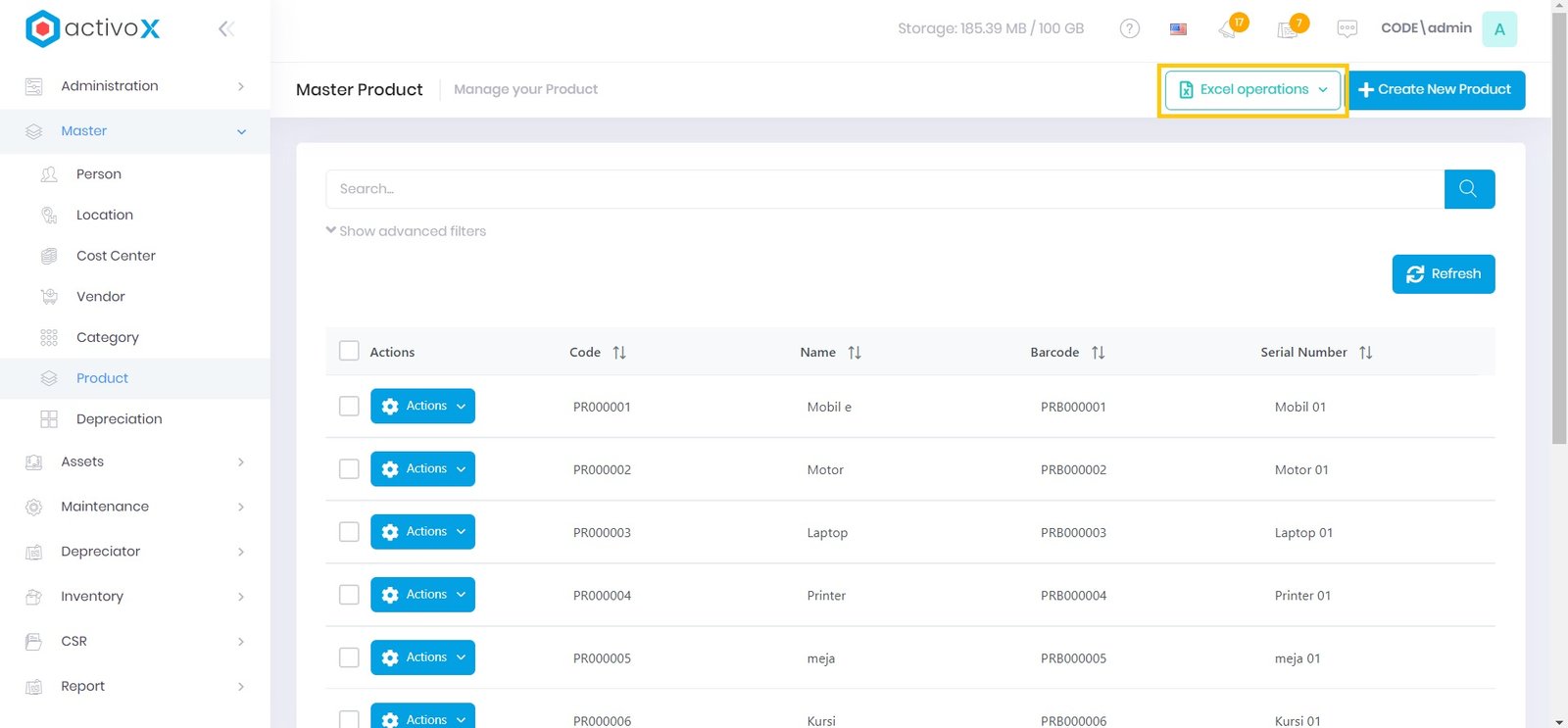1568x728 pixels.
Task: Toggle the select-all checkbox in header
Action: [349, 351]
